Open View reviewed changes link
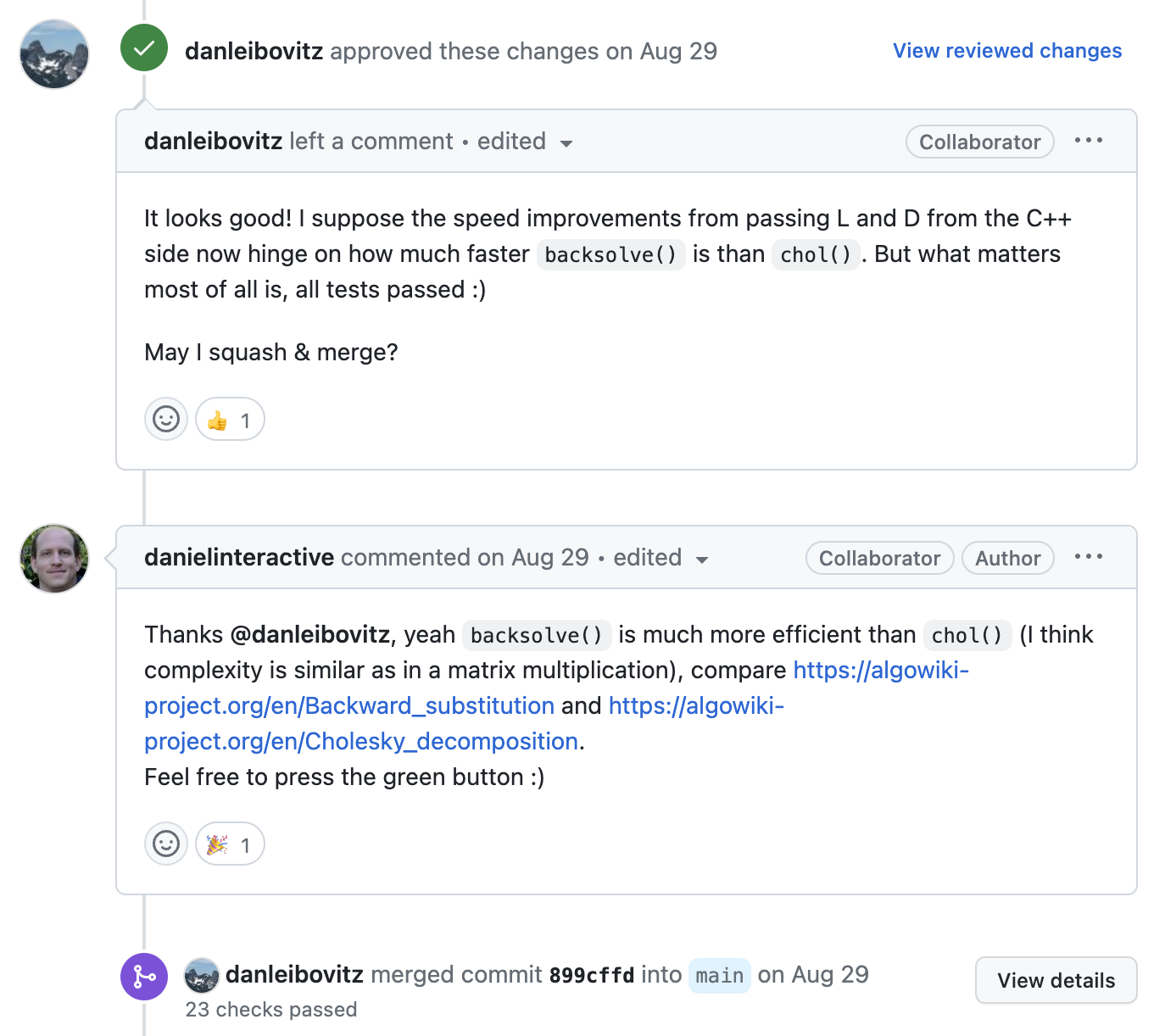The image size is (1165, 1036). (1006, 51)
